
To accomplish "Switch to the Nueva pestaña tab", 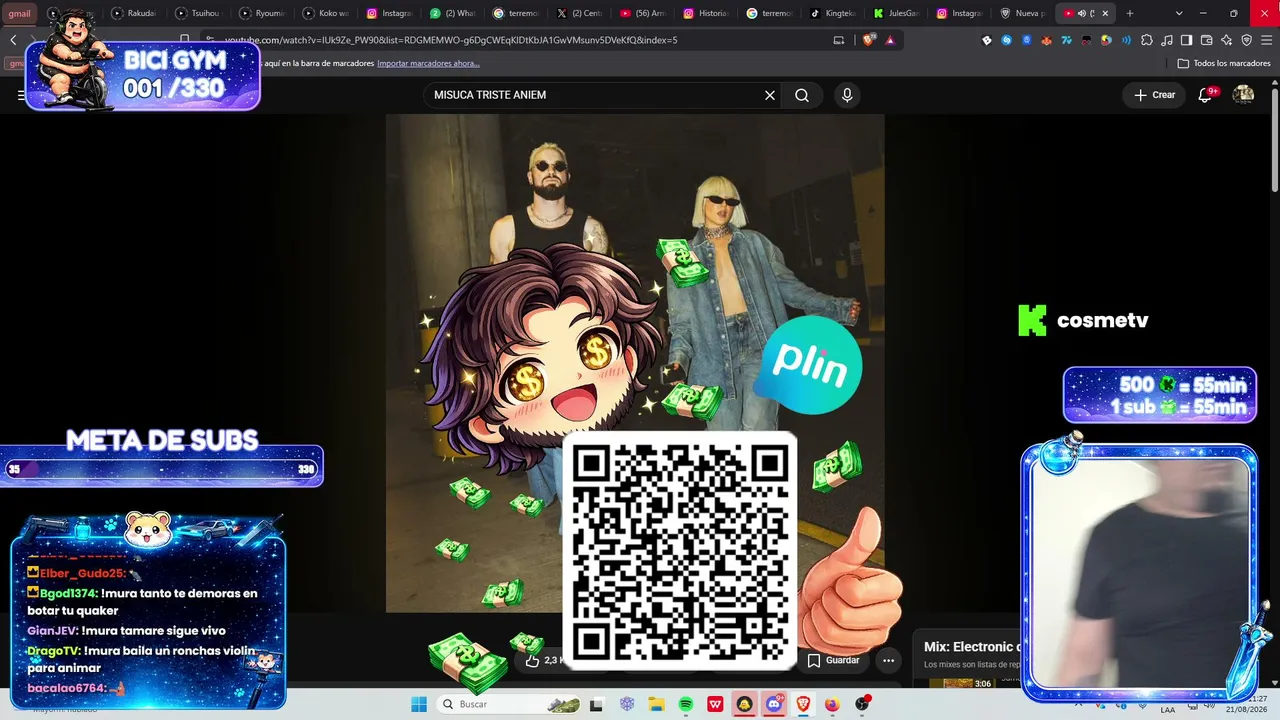I will pos(1022,13).
